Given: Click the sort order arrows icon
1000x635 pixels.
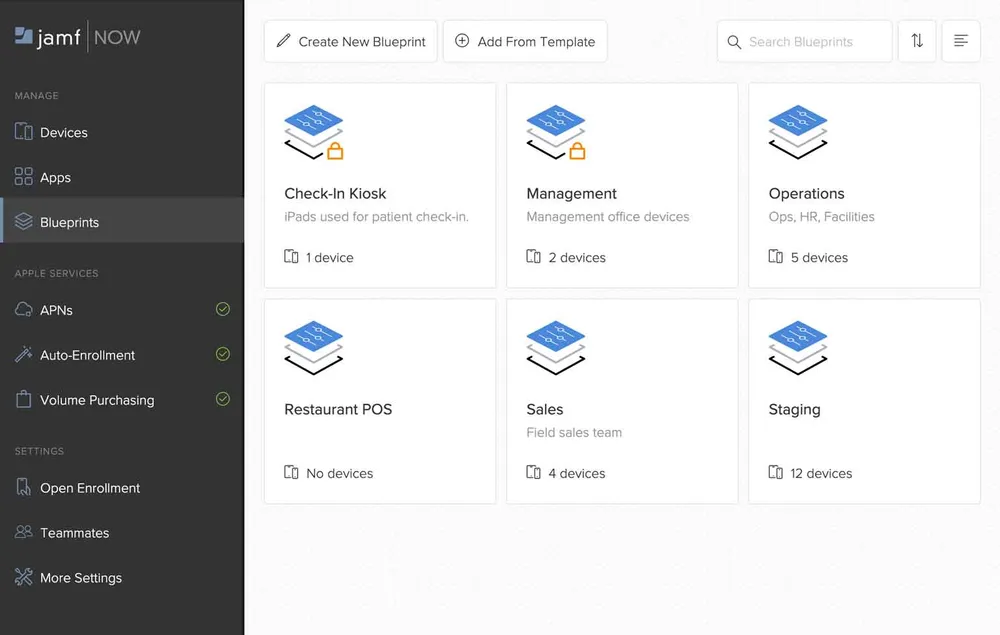Looking at the screenshot, I should coord(917,41).
